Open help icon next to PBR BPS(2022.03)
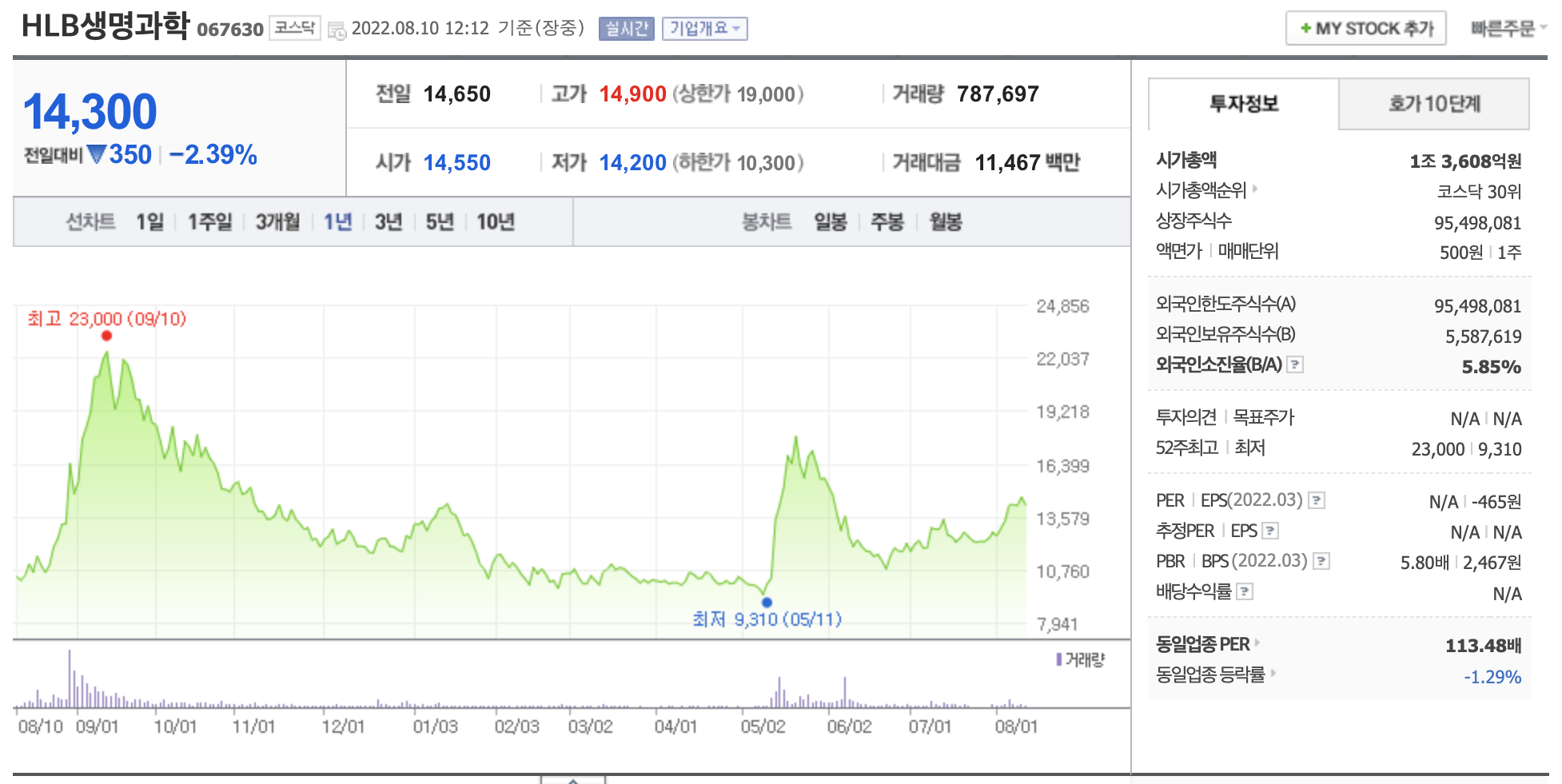Viewport: 1562px width, 784px height. pos(1321,561)
